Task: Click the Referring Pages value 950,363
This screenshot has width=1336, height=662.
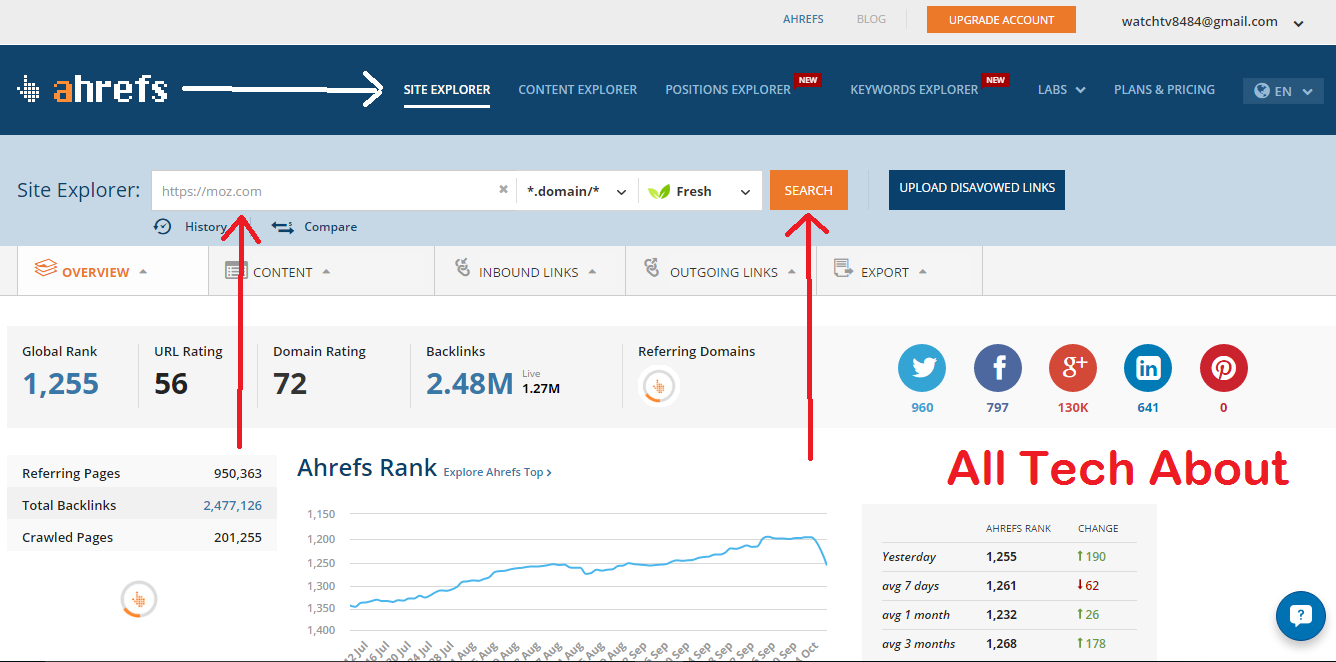Action: point(238,473)
